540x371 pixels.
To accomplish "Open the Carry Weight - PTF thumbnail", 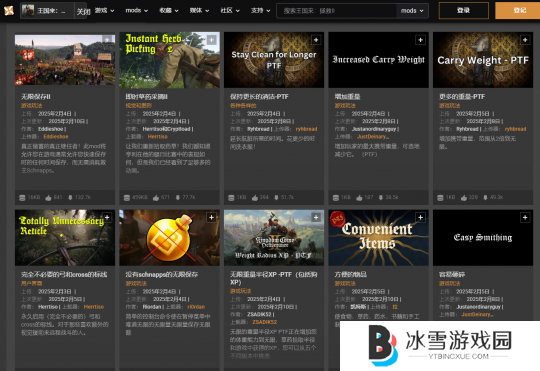I will pyautogui.click(x=483, y=60).
